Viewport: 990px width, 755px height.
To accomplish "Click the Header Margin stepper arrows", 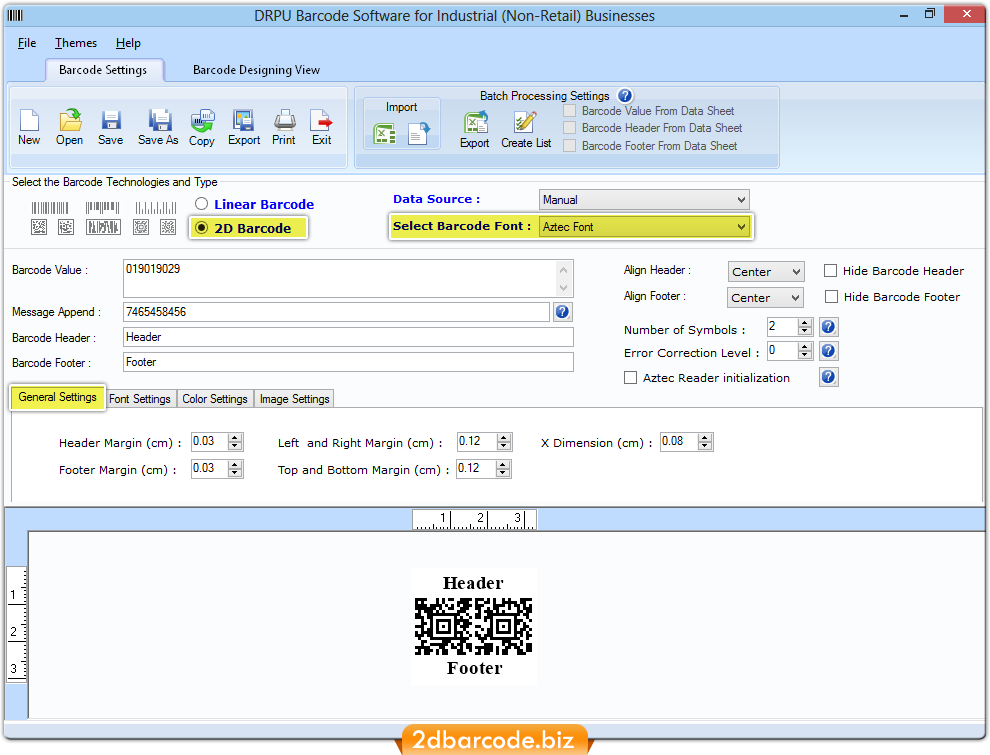I will [x=235, y=442].
